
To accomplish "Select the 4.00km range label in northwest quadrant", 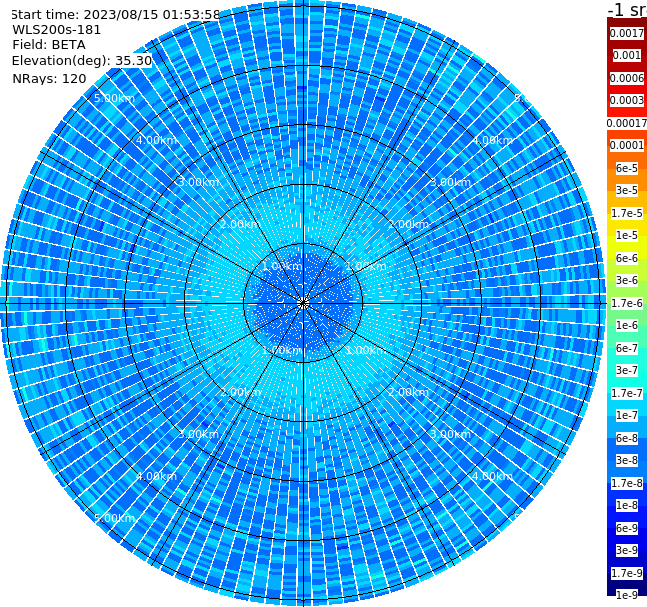I will tap(156, 140).
